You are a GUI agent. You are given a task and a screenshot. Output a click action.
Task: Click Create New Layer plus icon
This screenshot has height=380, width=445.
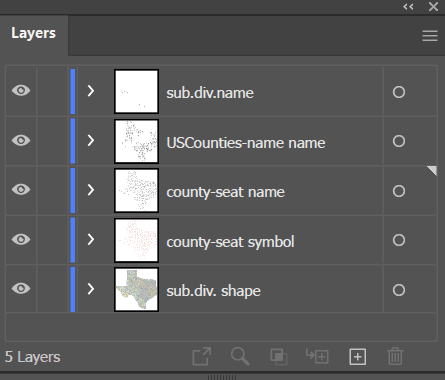click(x=358, y=357)
